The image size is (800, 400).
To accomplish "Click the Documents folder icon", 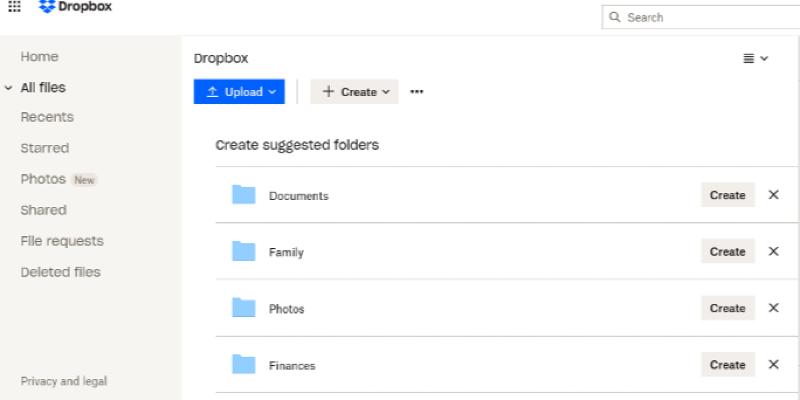I will [244, 195].
